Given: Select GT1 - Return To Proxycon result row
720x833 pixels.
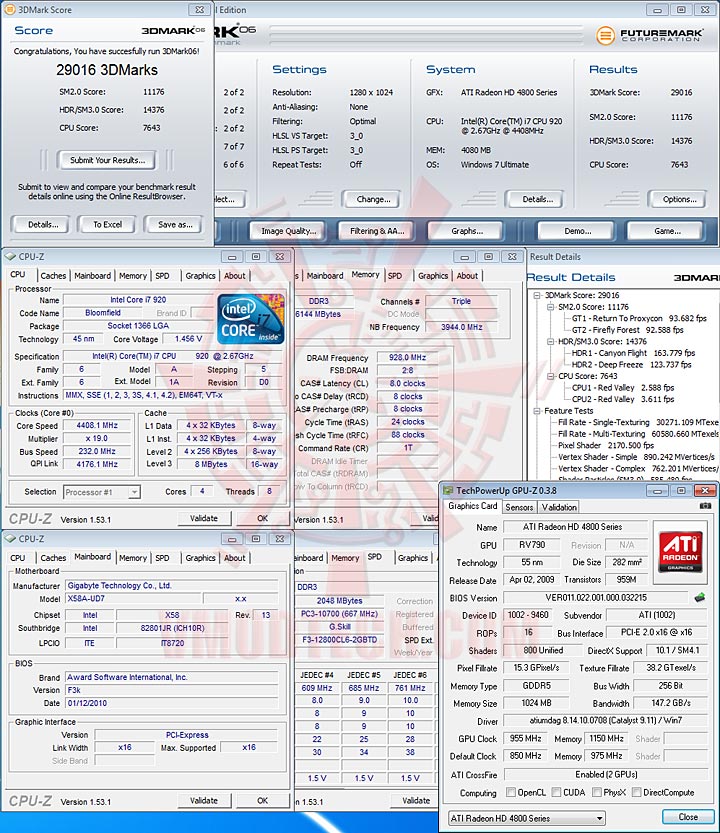Looking at the screenshot, I should click(639, 318).
